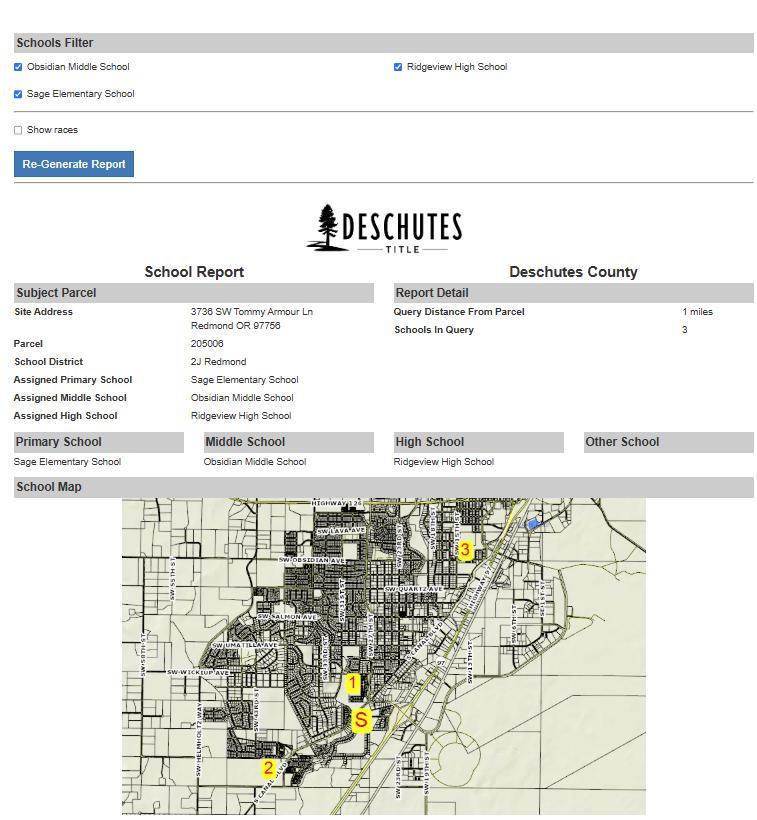Click the Middle School column header
Screen dimensions: 757x820
coord(289,442)
